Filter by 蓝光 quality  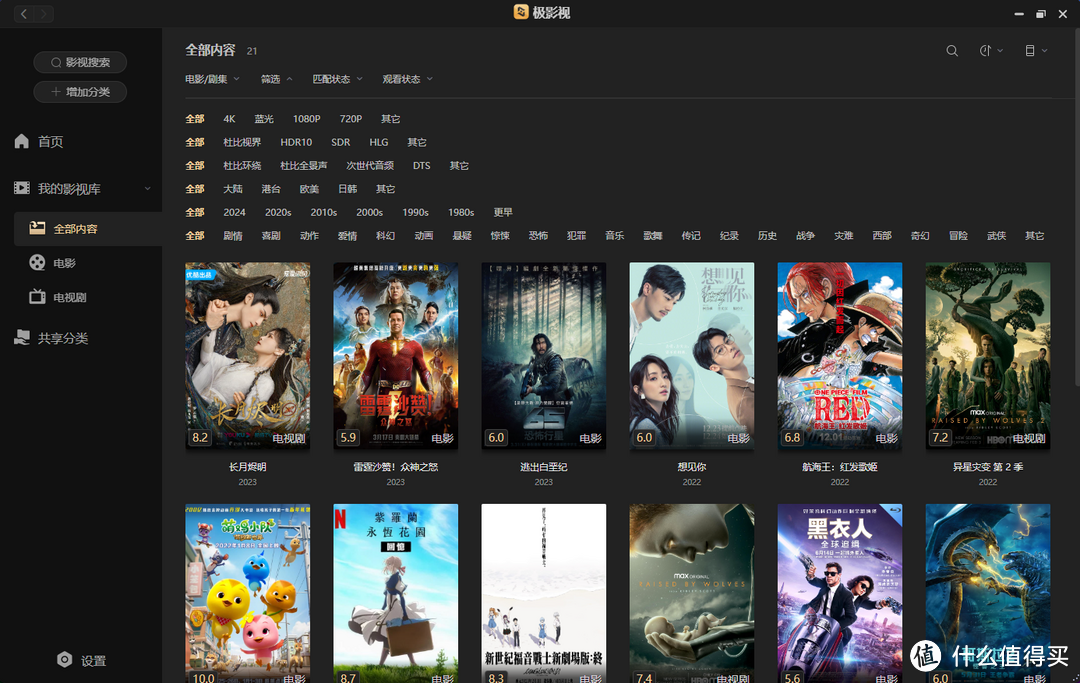click(264, 119)
